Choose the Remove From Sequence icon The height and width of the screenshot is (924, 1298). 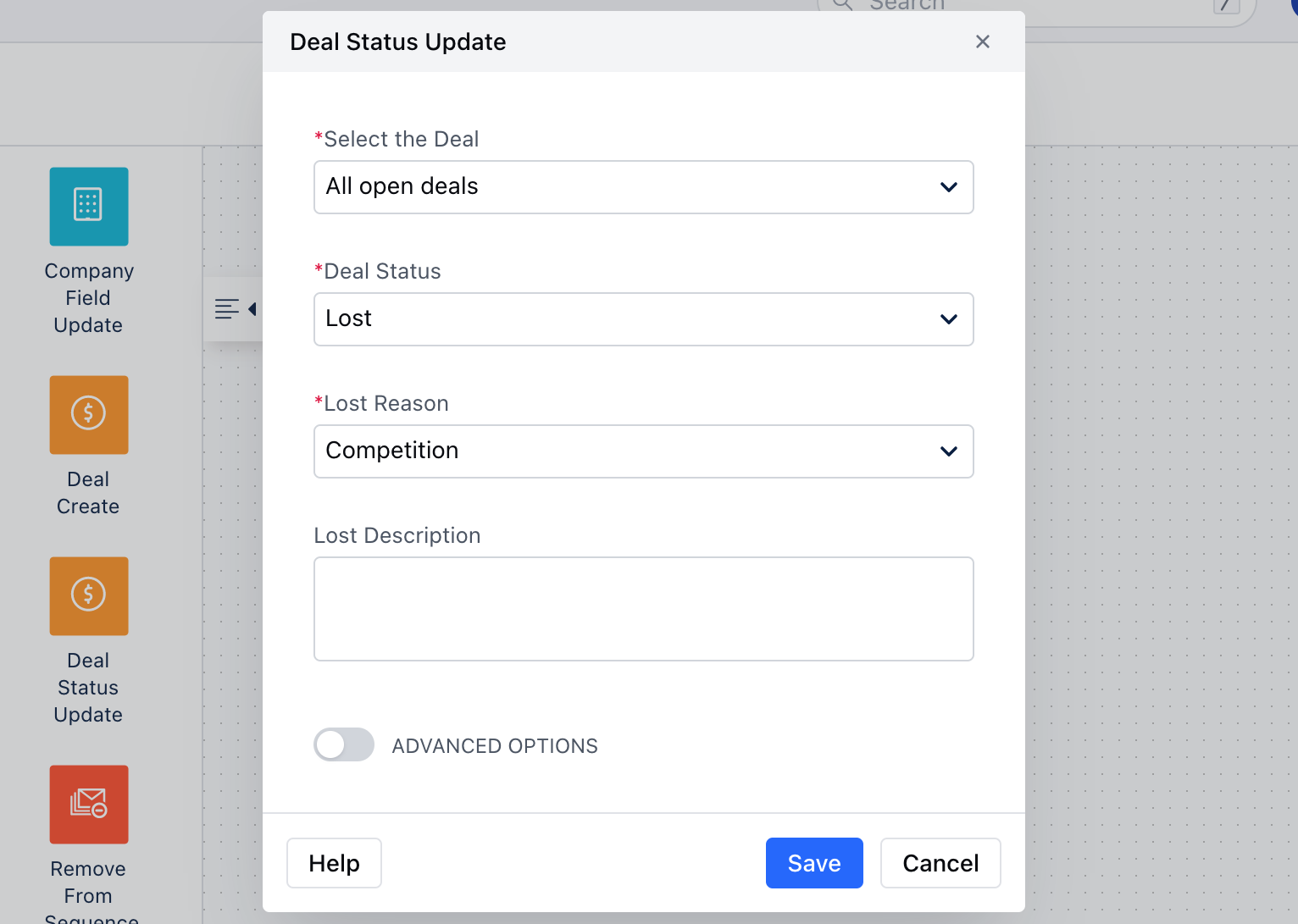coord(89,805)
